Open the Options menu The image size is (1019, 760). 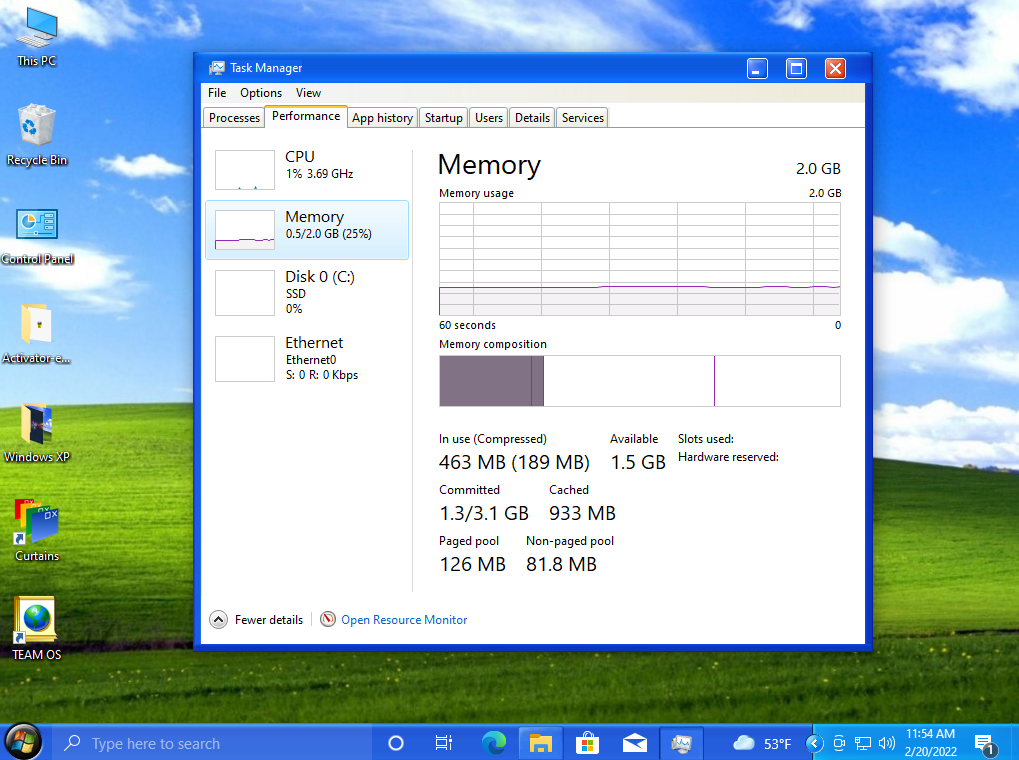pyautogui.click(x=261, y=93)
